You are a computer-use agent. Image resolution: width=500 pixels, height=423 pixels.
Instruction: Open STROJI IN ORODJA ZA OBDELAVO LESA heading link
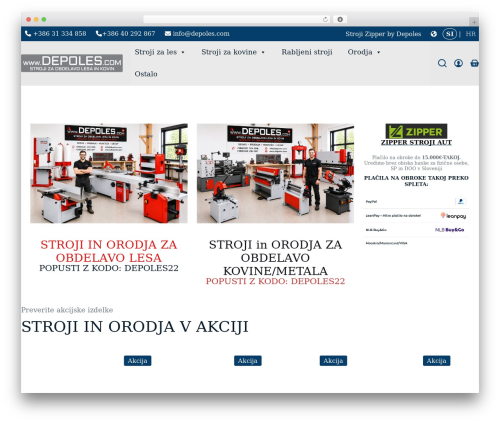click(109, 251)
